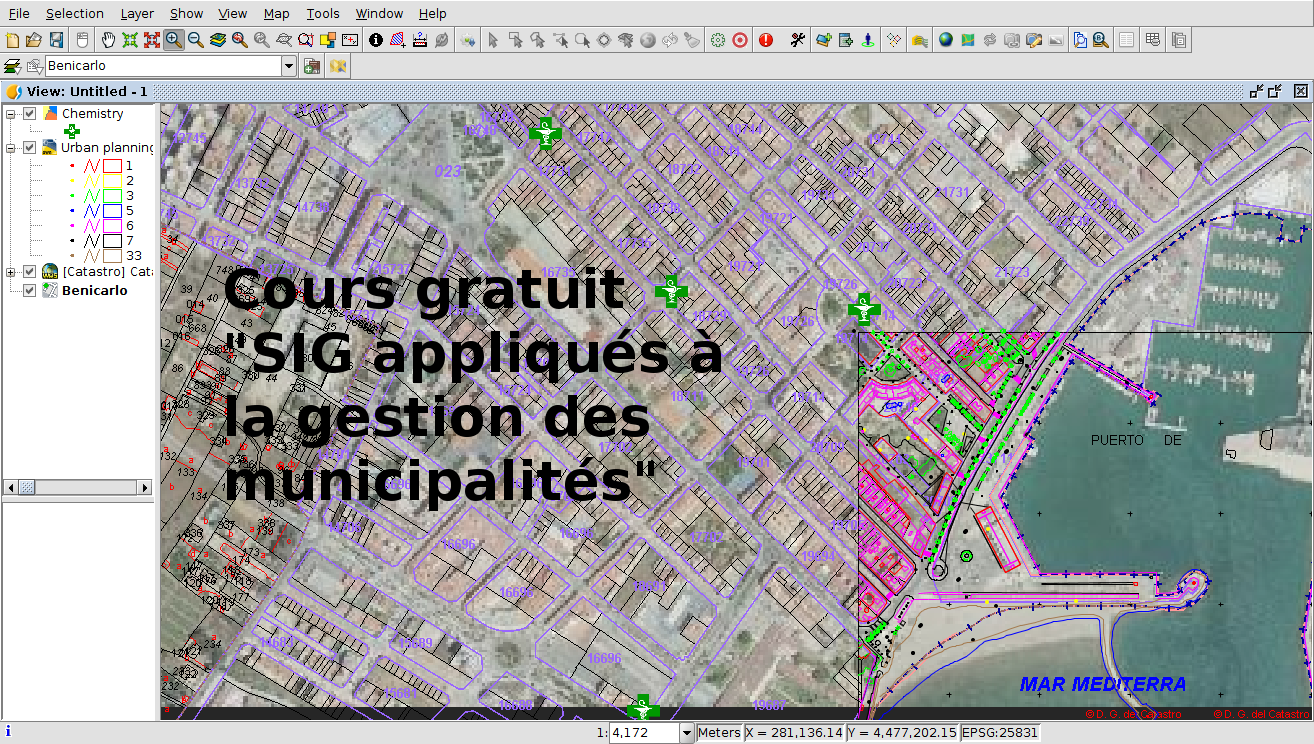Click the Zoom in magnifier tool
The height and width of the screenshot is (744, 1314).
point(174,40)
